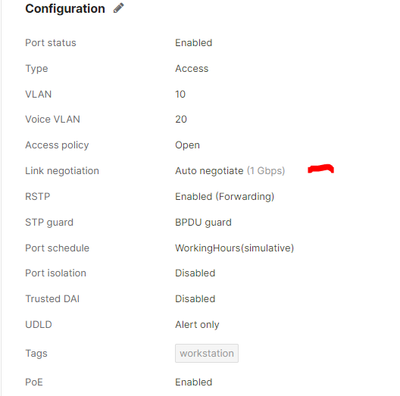
Task: Click VLAN value 10
Action: (180, 94)
